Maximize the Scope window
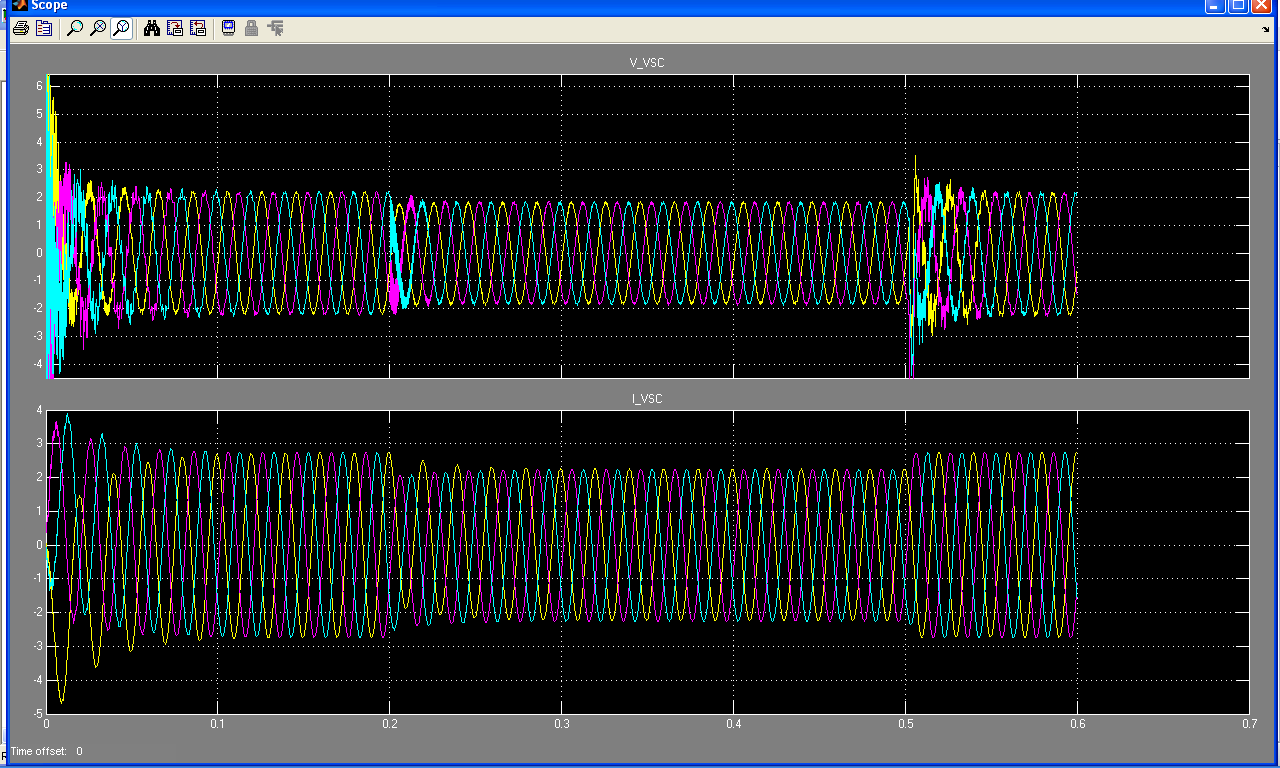 pos(1238,6)
